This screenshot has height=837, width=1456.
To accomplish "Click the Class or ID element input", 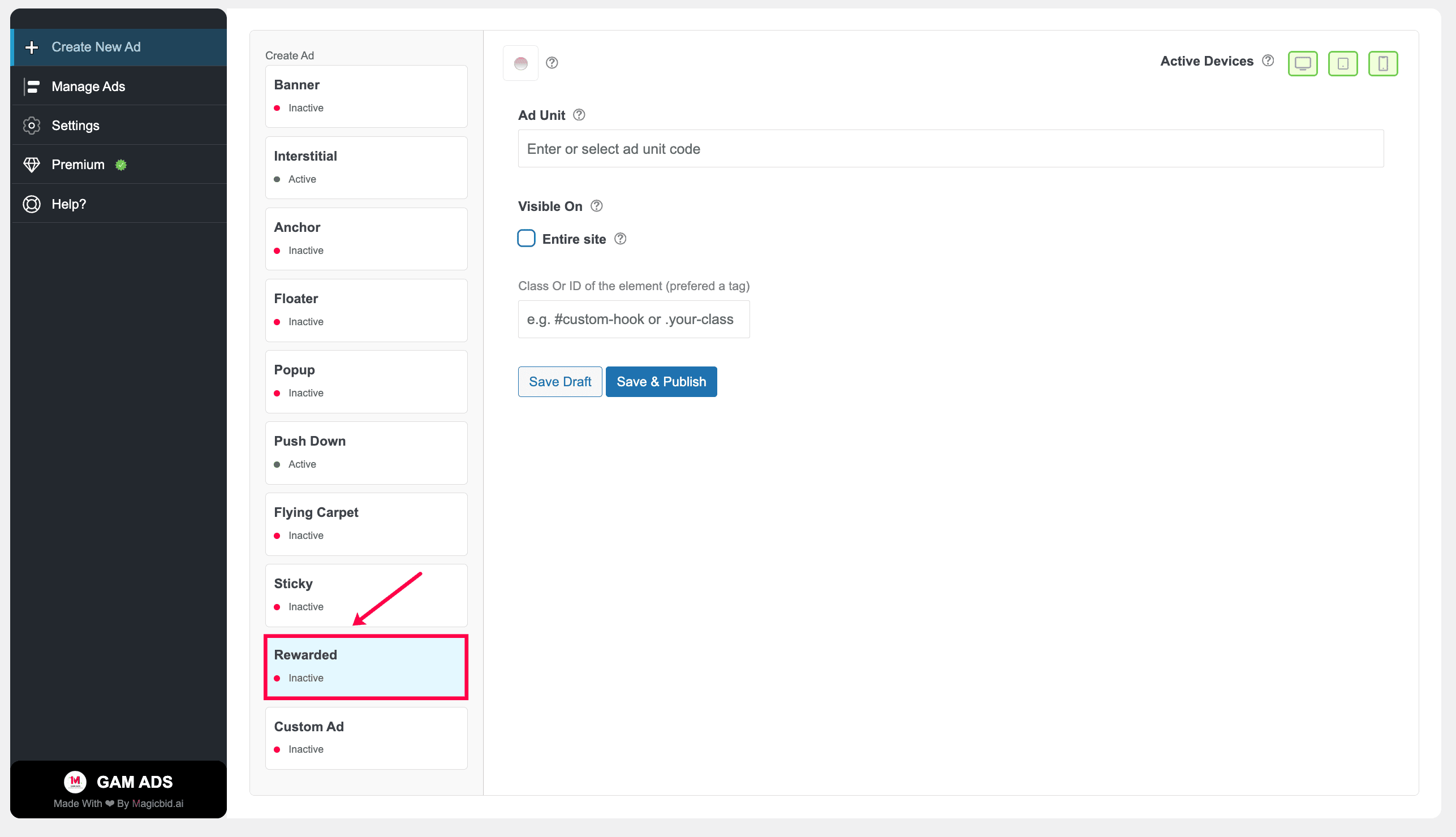I will (634, 319).
